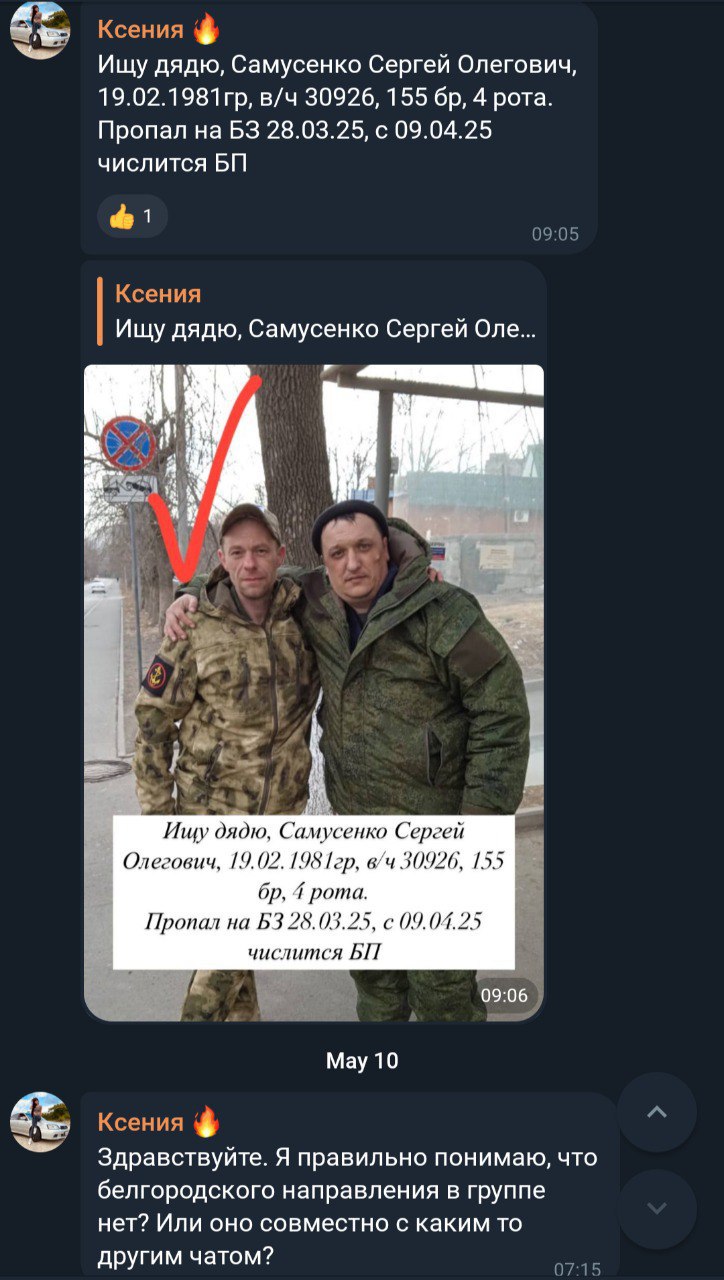Tap the 07:15 timestamp on last message

pyautogui.click(x=578, y=1269)
